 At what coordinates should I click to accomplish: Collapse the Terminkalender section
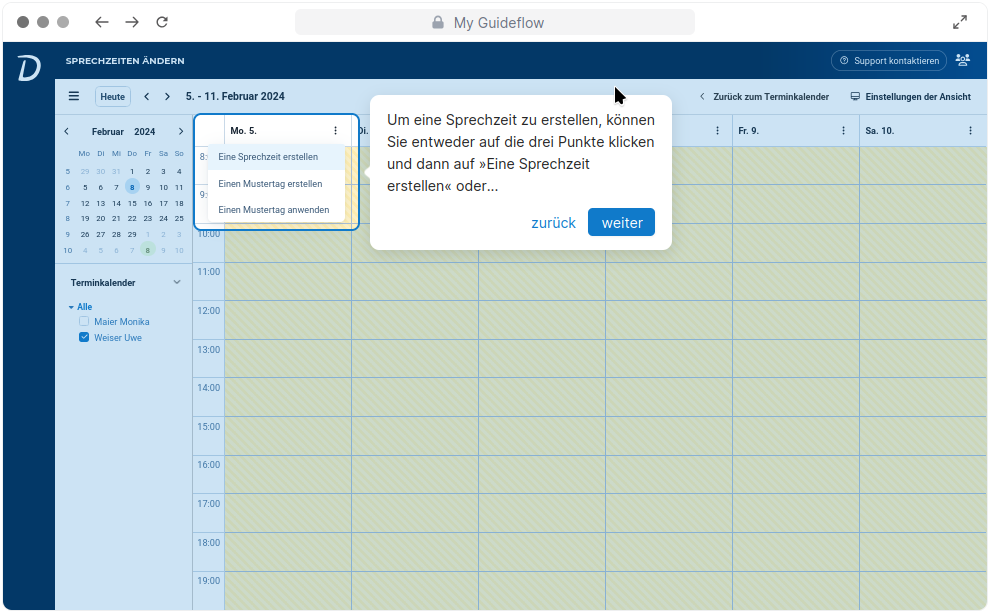tap(177, 283)
